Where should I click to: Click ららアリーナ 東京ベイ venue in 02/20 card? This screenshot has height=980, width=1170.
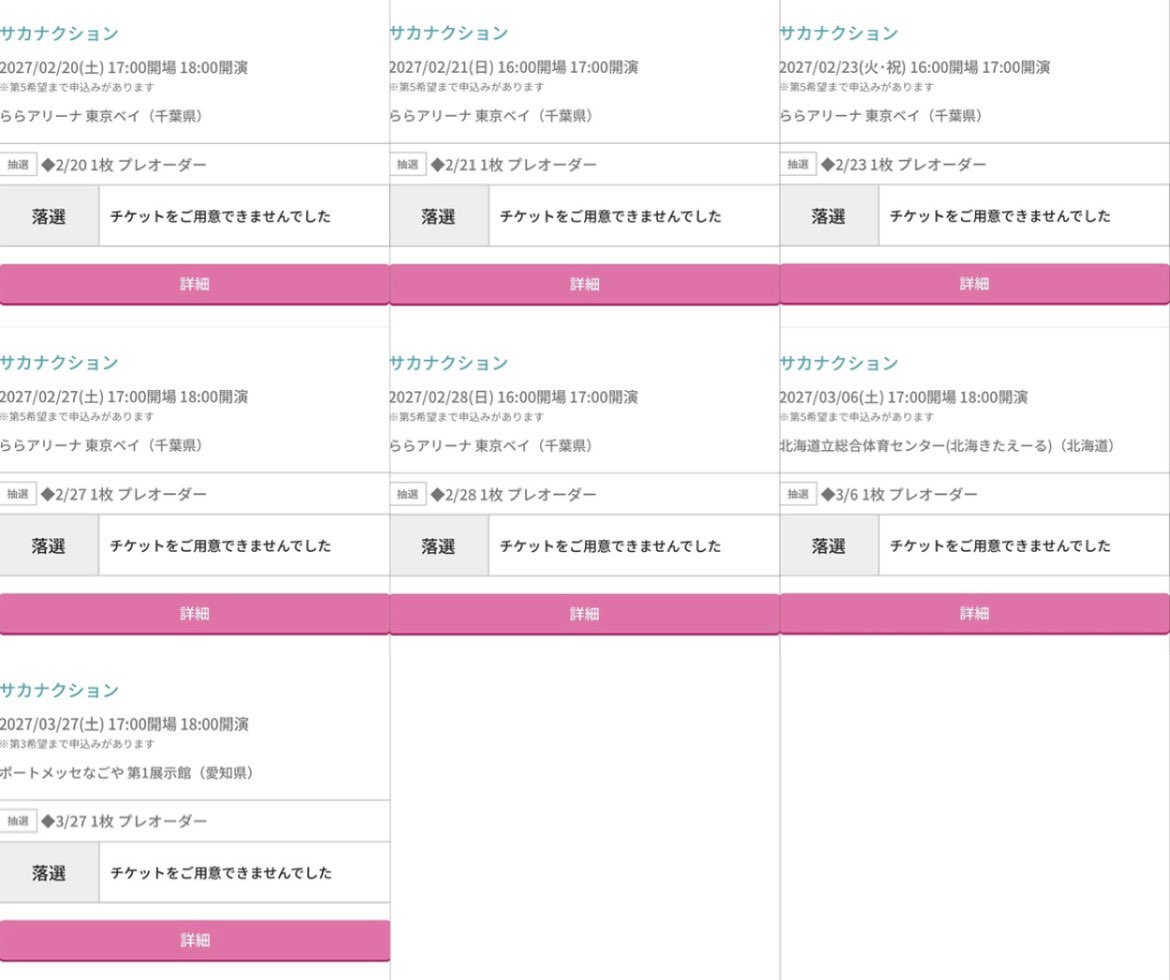coord(101,116)
